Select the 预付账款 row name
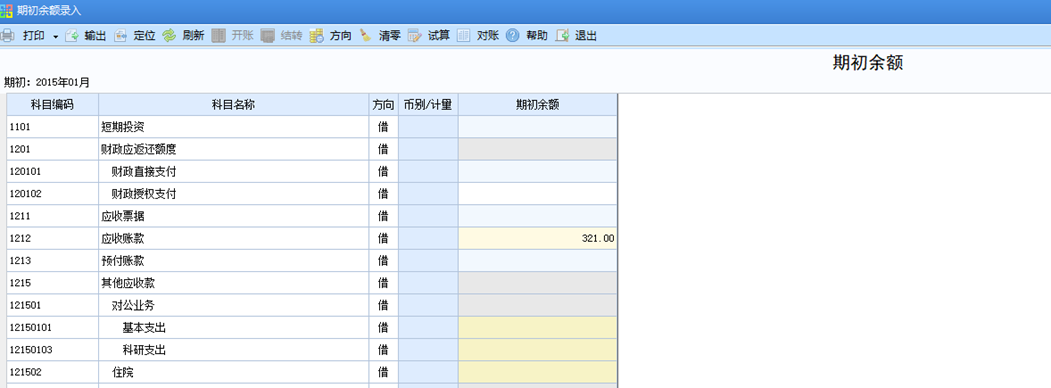This screenshot has width=1051, height=388. pyautogui.click(x=123, y=261)
